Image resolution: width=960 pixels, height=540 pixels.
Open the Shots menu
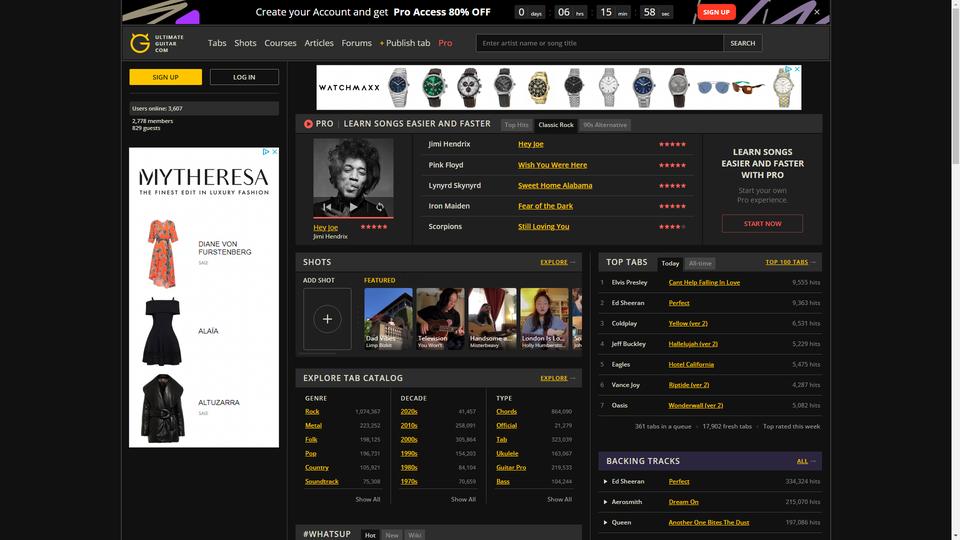tap(245, 43)
